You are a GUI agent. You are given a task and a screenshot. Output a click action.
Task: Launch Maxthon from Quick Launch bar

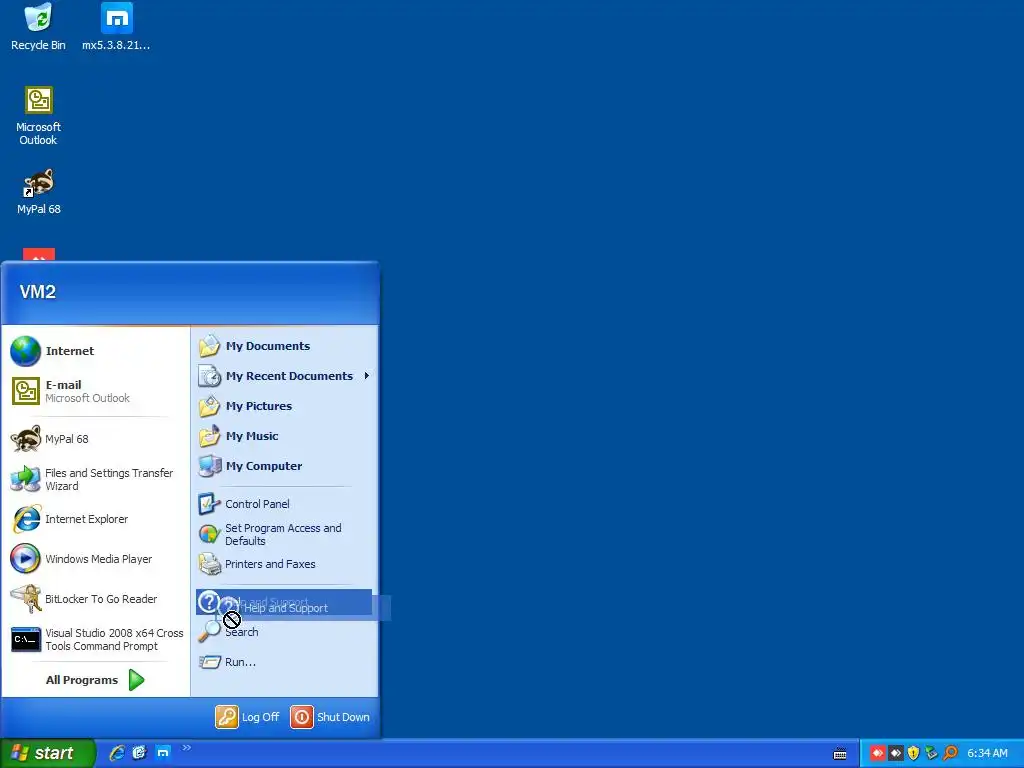(x=163, y=753)
